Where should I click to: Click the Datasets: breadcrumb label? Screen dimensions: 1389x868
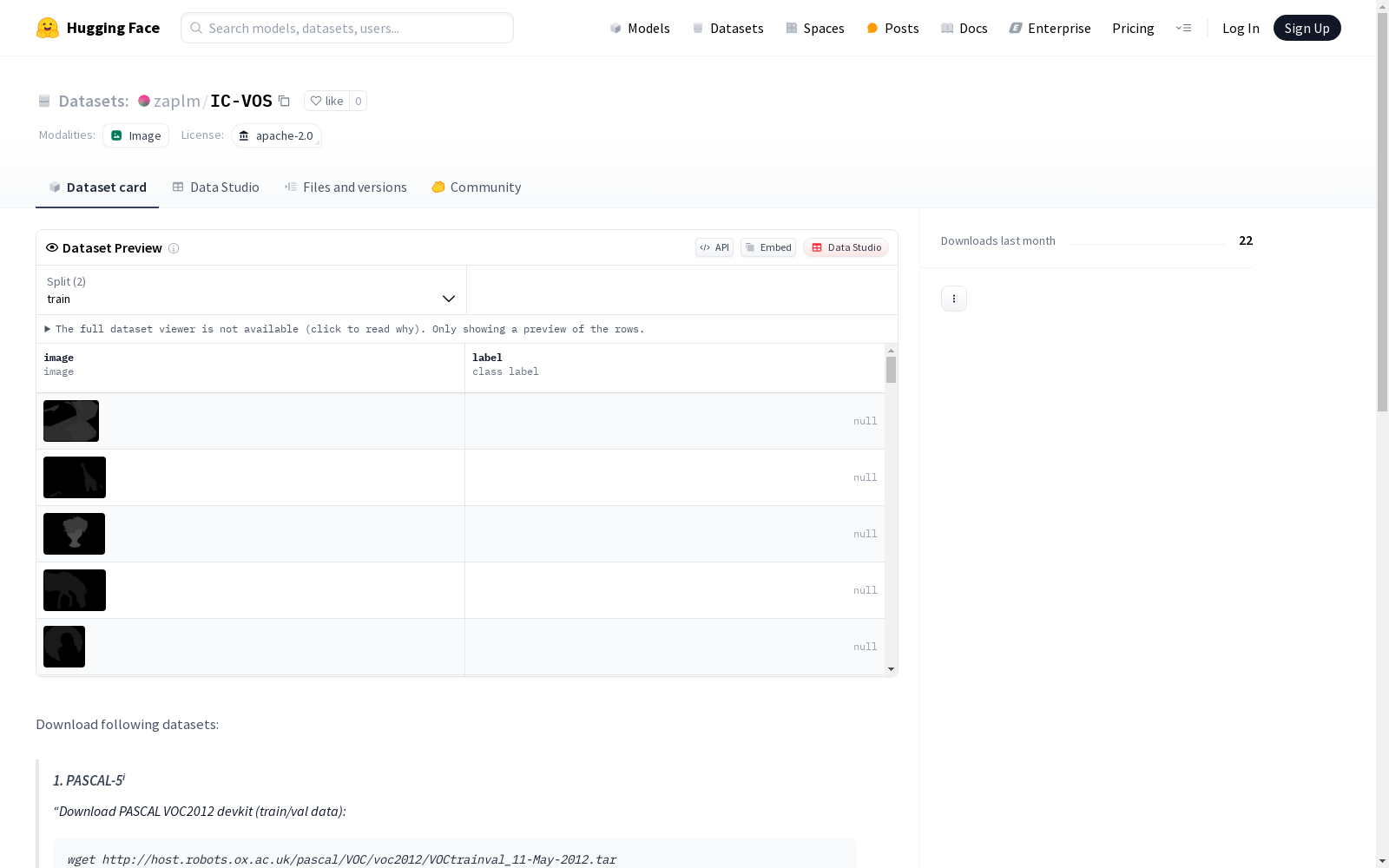pos(94,101)
